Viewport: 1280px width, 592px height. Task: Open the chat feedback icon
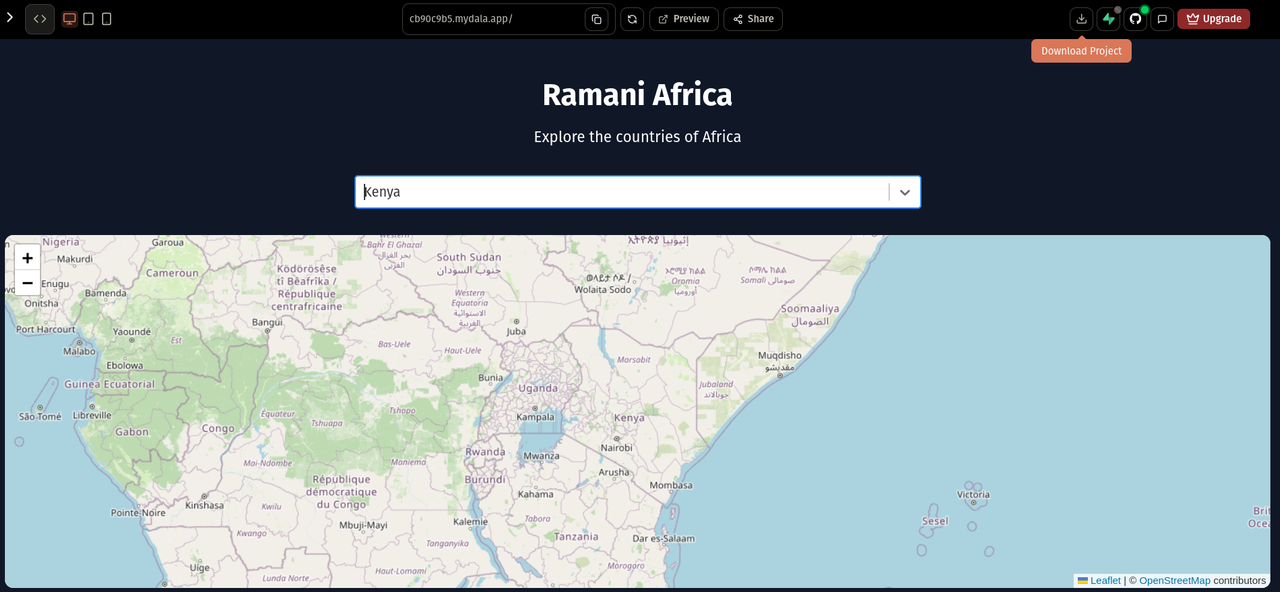pos(1162,19)
